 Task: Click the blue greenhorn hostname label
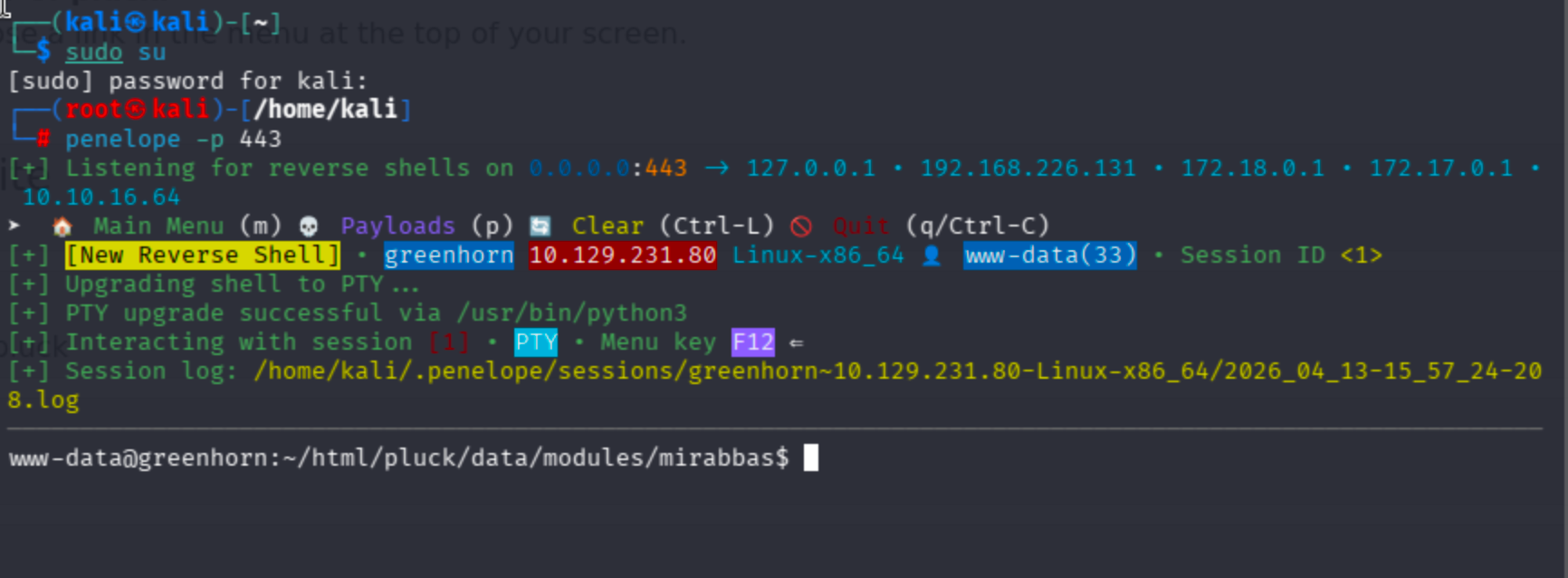449,255
